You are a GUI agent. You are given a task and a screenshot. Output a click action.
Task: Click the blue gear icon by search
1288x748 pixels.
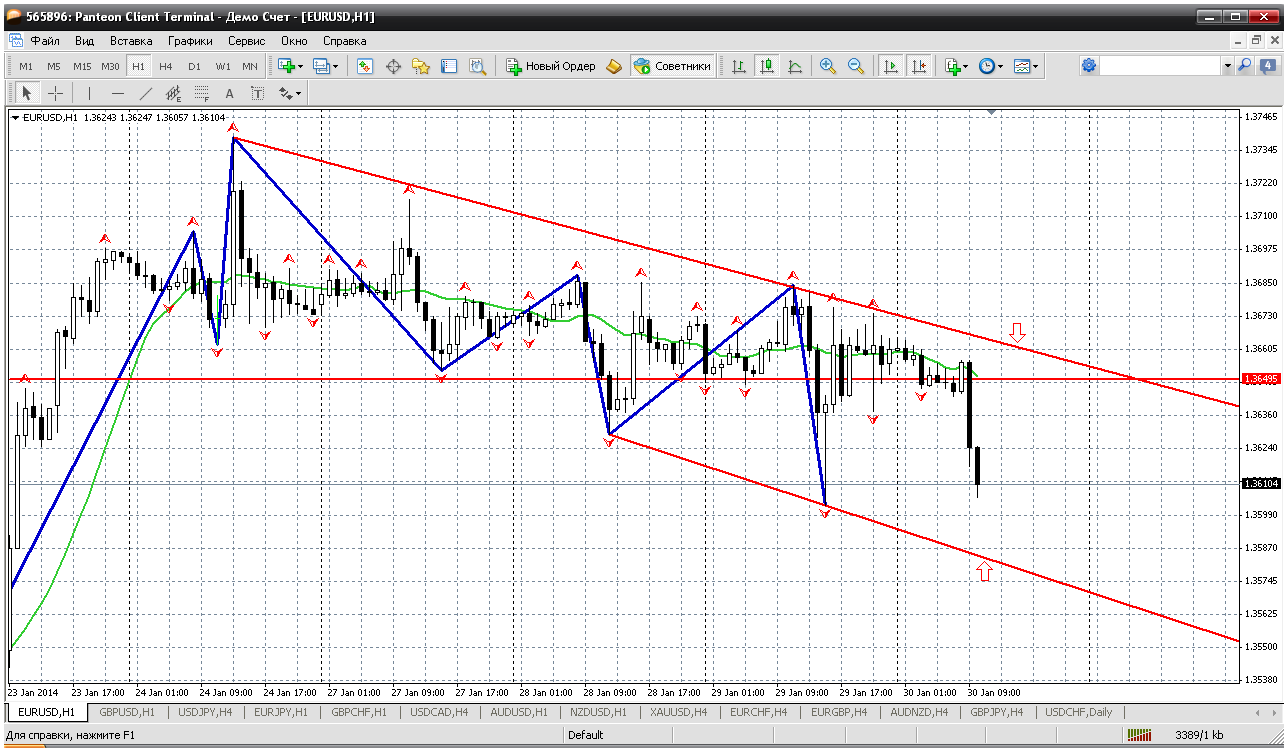pyautogui.click(x=1089, y=66)
